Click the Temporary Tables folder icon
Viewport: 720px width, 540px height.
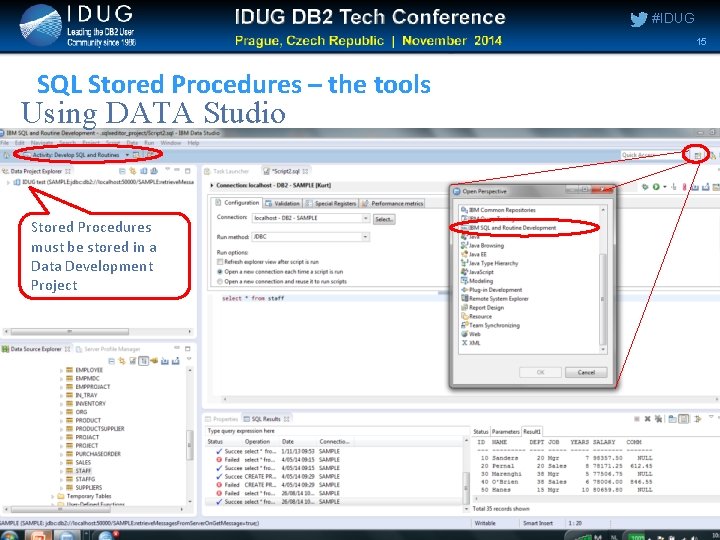[61, 496]
